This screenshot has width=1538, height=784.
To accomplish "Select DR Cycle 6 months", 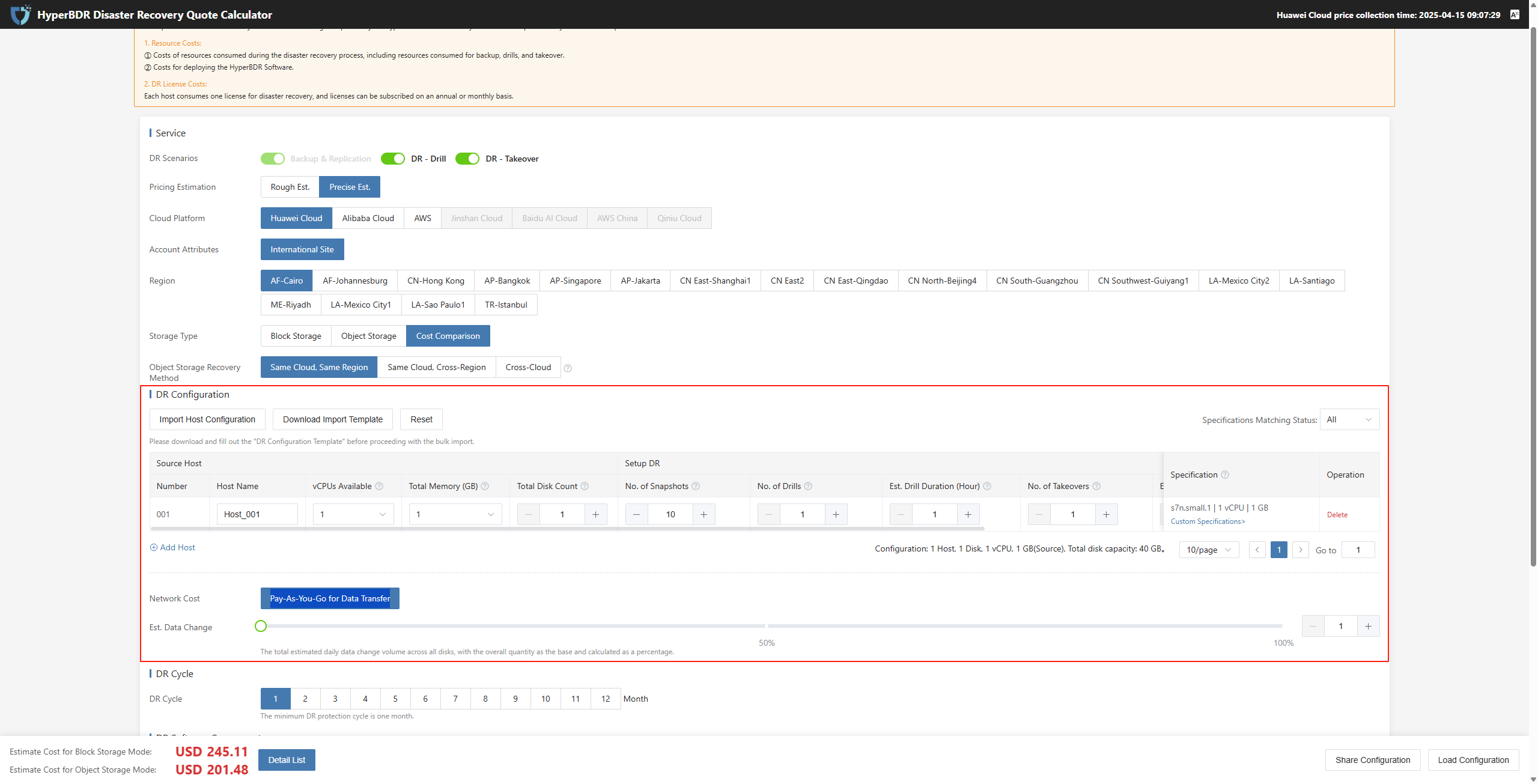I will [x=425, y=699].
